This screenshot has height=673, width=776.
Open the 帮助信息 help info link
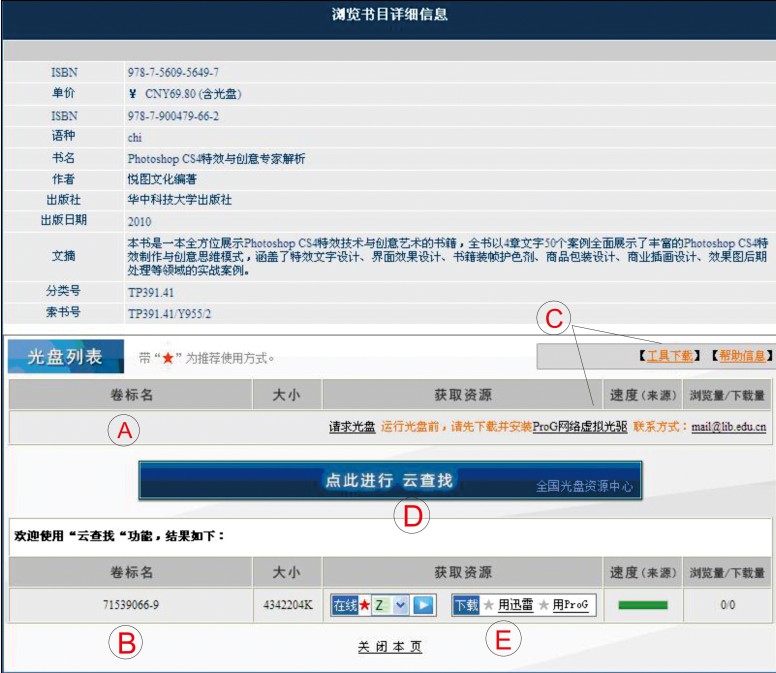[741, 356]
